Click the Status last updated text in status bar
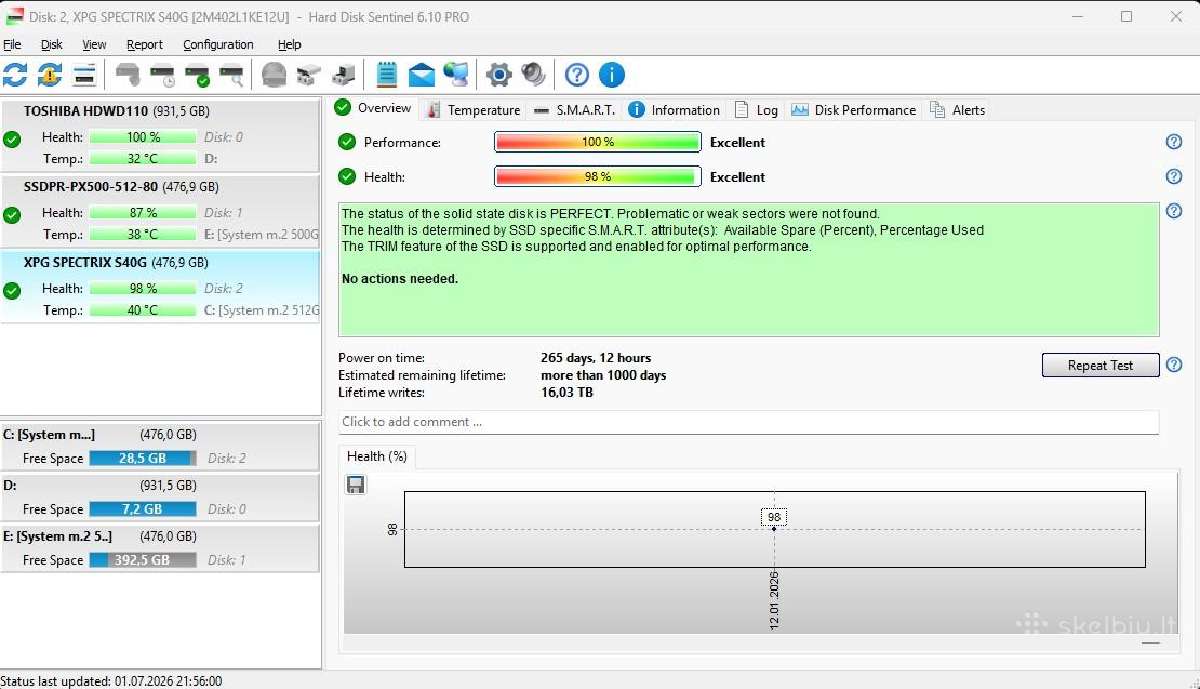This screenshot has width=1200, height=689. (x=112, y=681)
